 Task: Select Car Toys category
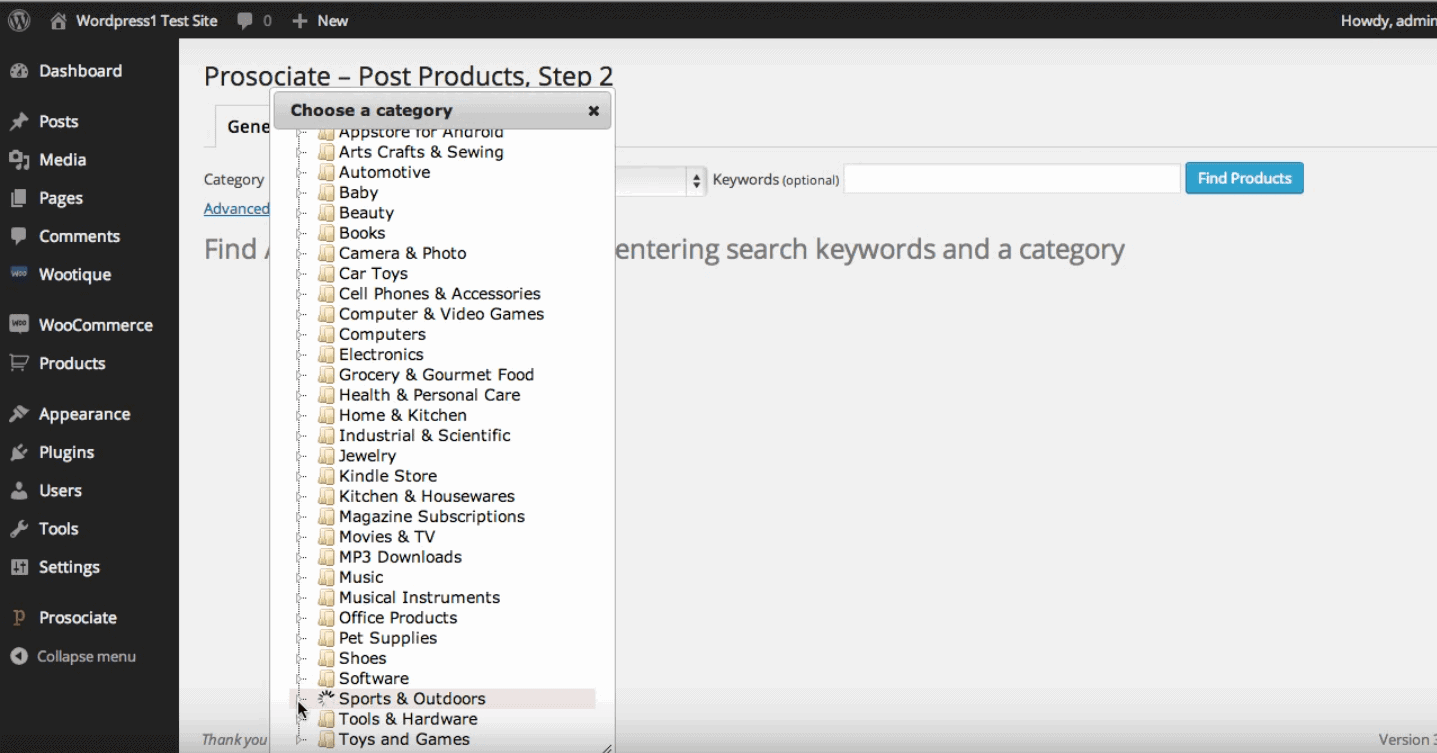pos(373,274)
